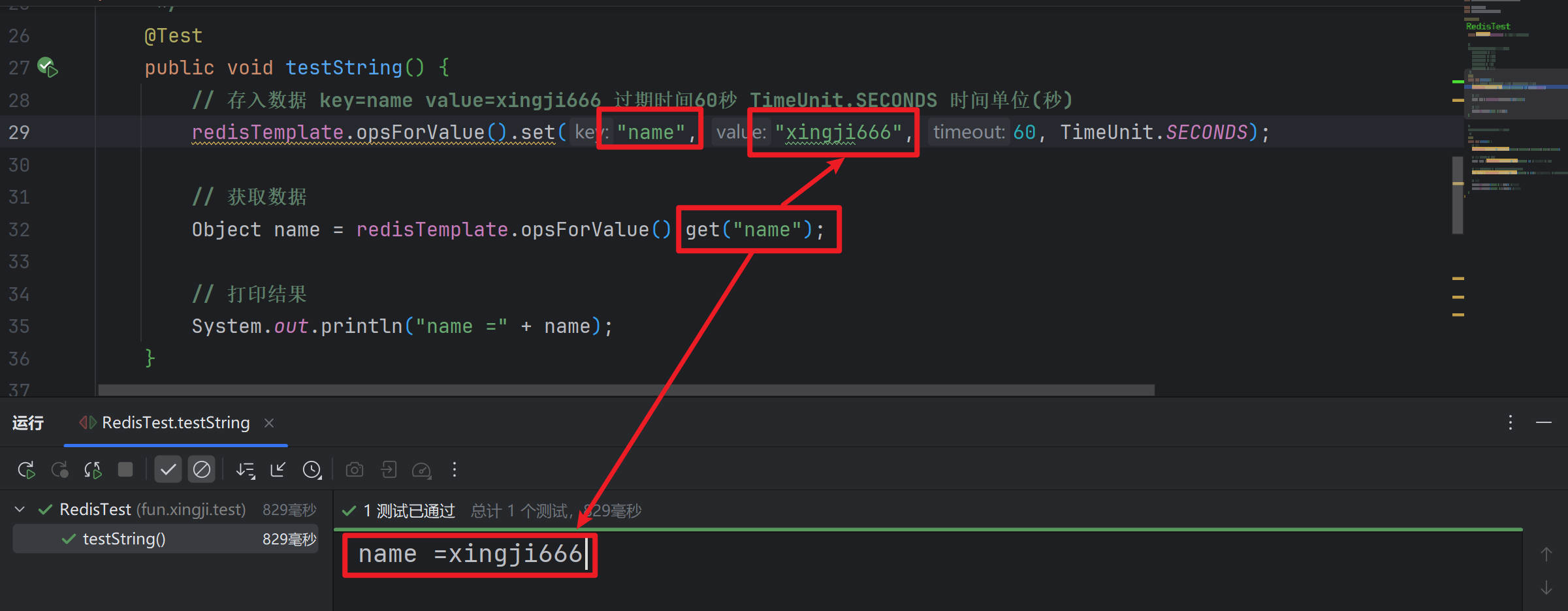
Task: Import test results icon
Action: 389,470
